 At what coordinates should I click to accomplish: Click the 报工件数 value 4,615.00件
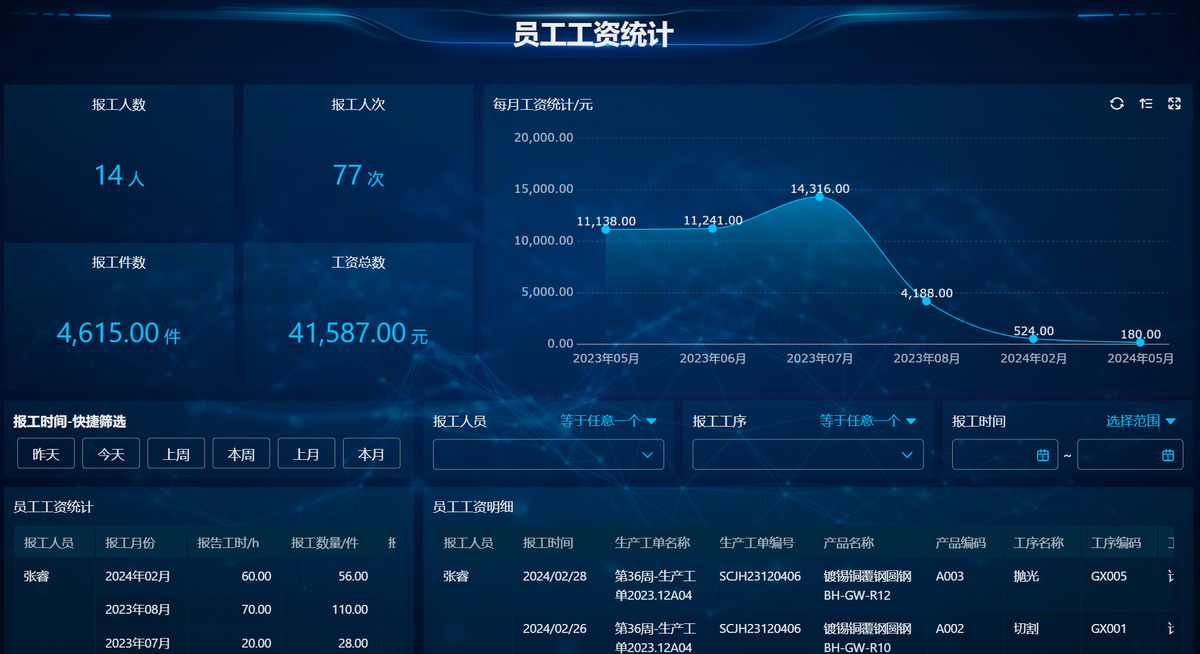119,333
